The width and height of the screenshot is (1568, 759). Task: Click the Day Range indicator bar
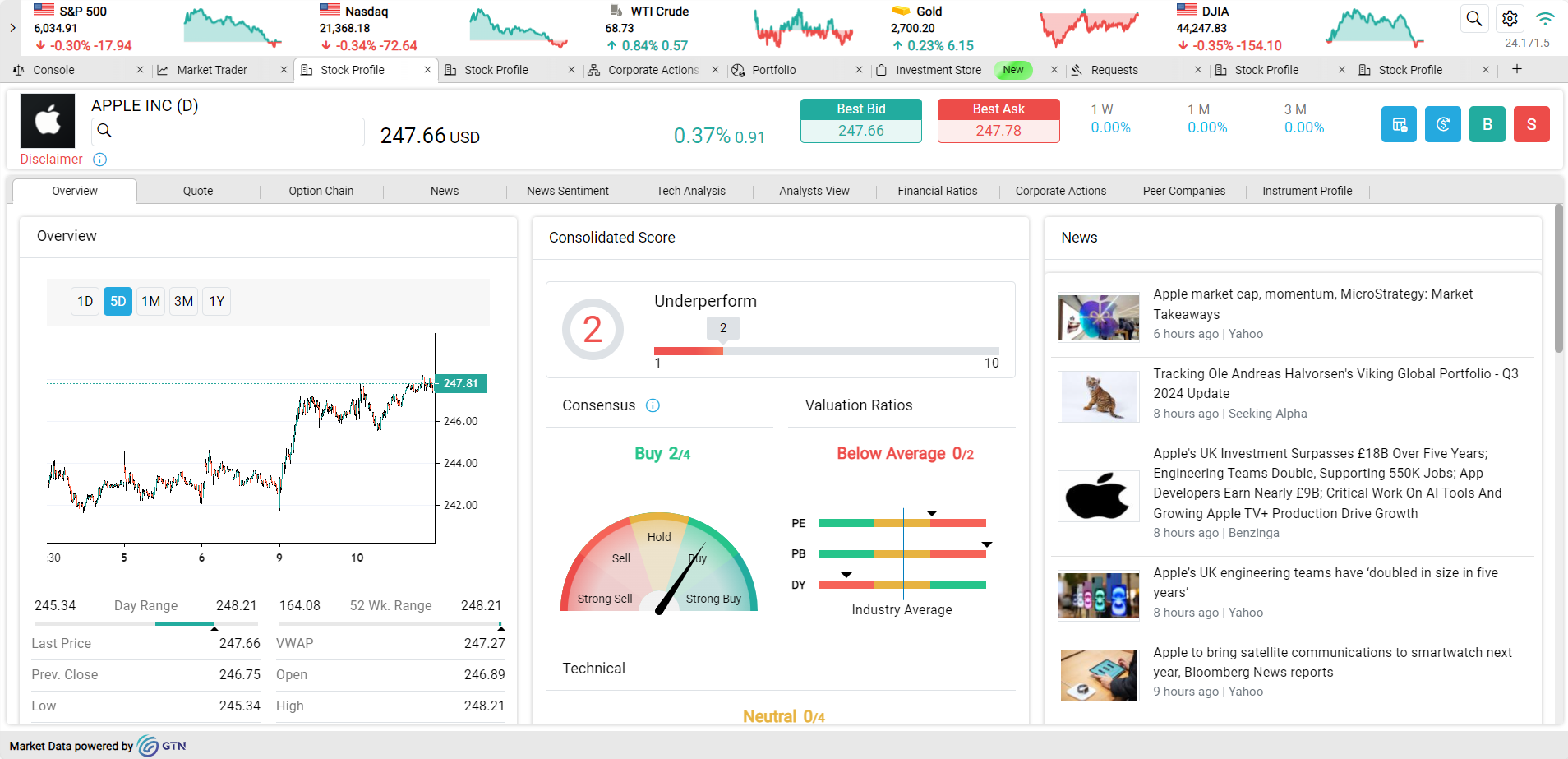click(145, 625)
